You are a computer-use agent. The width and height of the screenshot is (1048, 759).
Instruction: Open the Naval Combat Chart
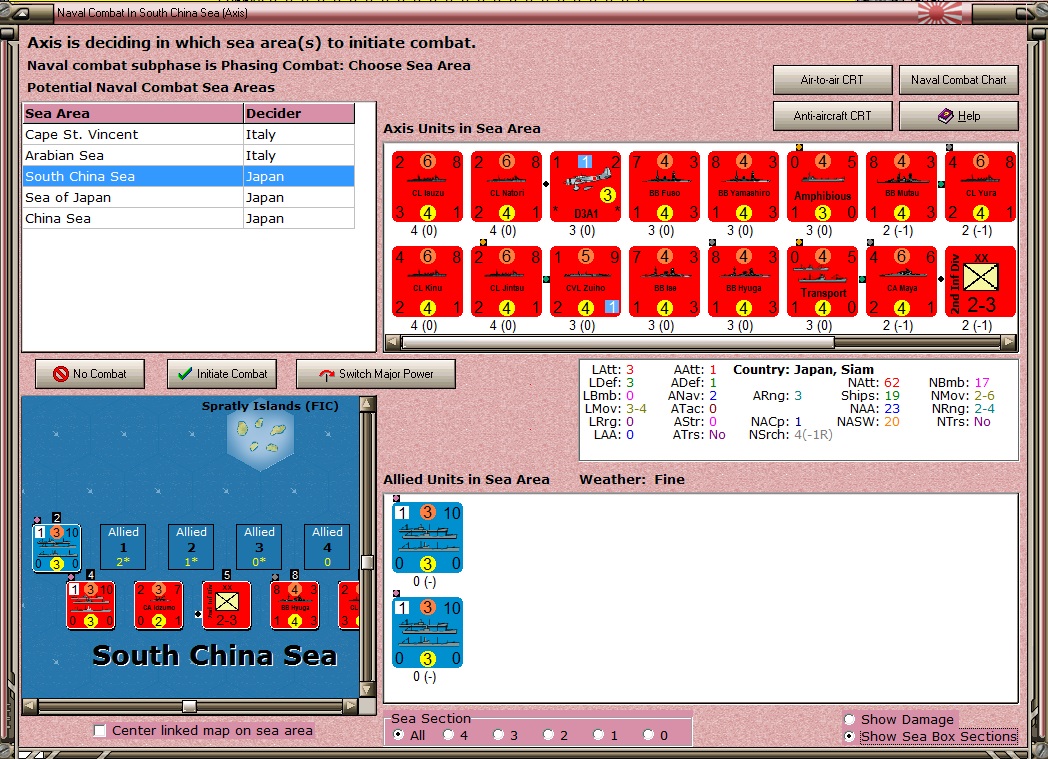point(958,80)
